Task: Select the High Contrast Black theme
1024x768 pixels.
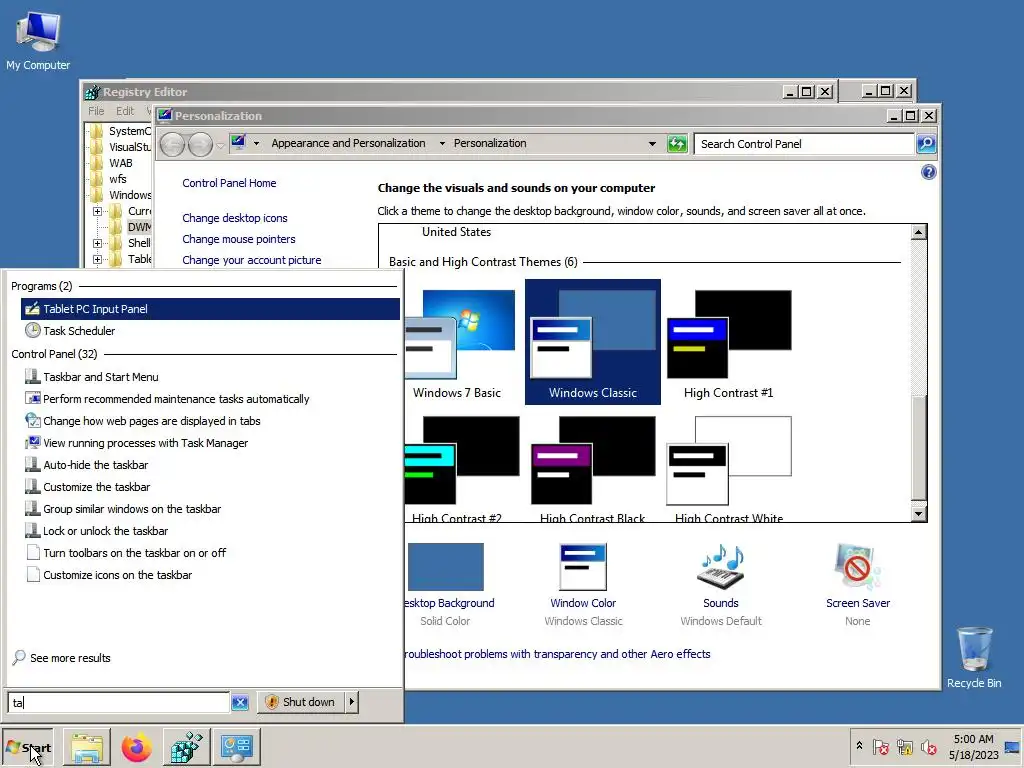Action: (x=592, y=468)
